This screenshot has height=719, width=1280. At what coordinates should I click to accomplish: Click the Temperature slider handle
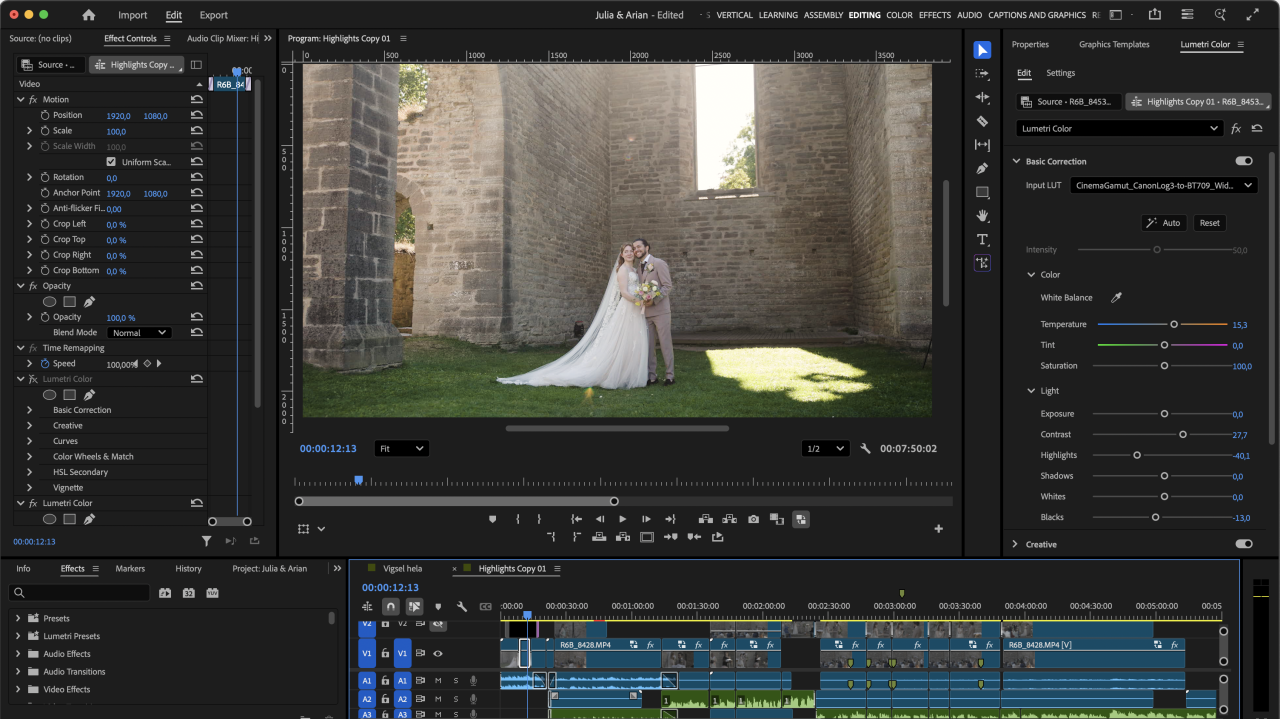[1174, 325]
